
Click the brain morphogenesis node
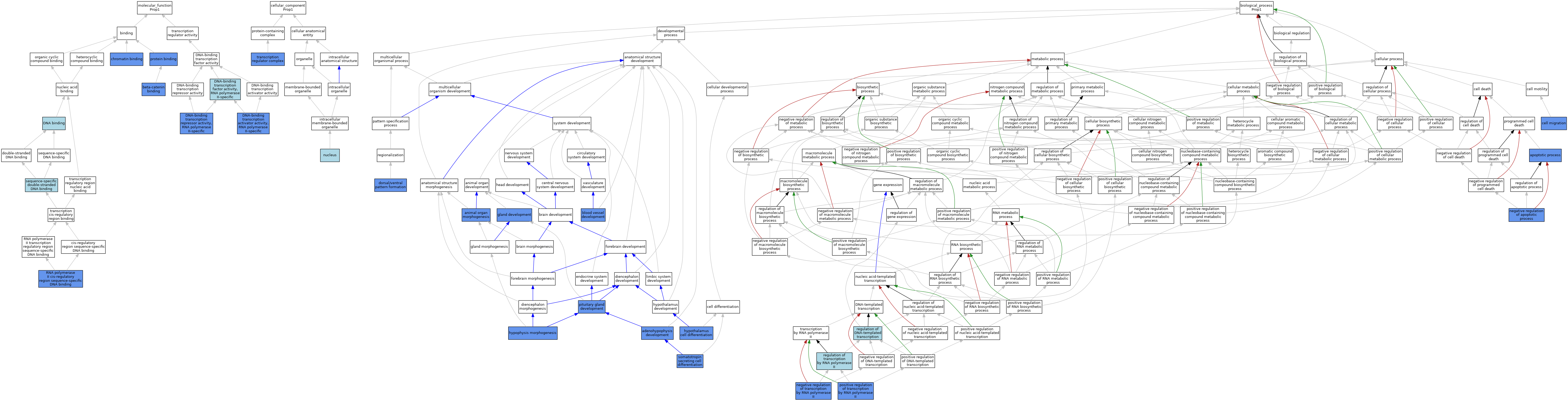coord(535,246)
